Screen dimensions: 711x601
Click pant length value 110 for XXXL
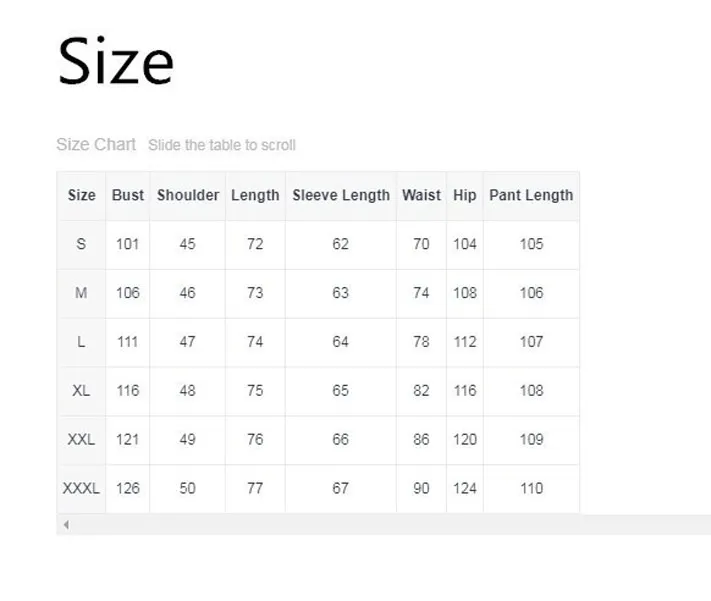[531, 489]
